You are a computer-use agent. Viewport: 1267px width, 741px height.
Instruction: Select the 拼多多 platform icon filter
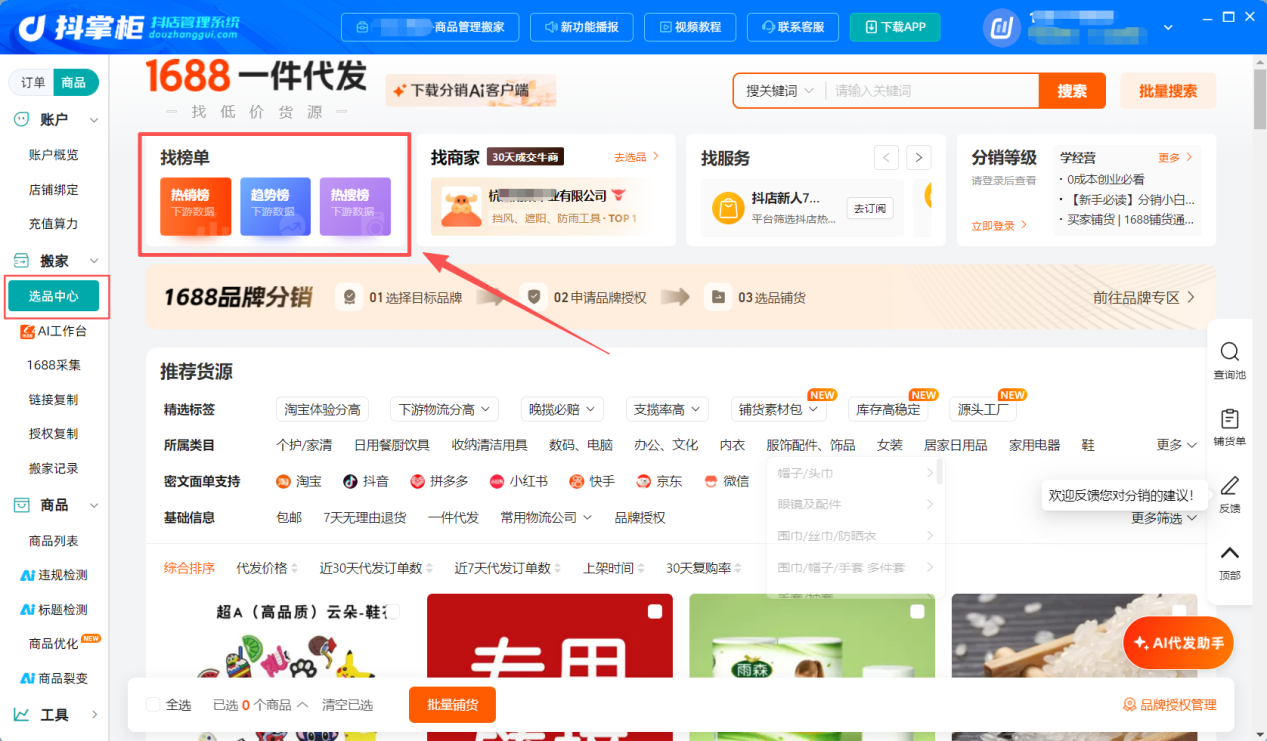coord(418,481)
